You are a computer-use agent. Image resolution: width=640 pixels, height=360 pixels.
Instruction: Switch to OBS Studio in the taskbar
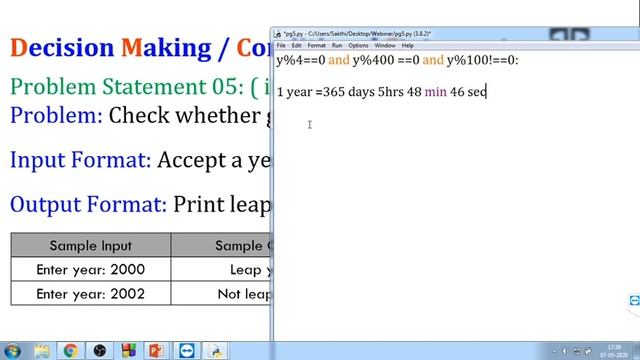[100, 351]
